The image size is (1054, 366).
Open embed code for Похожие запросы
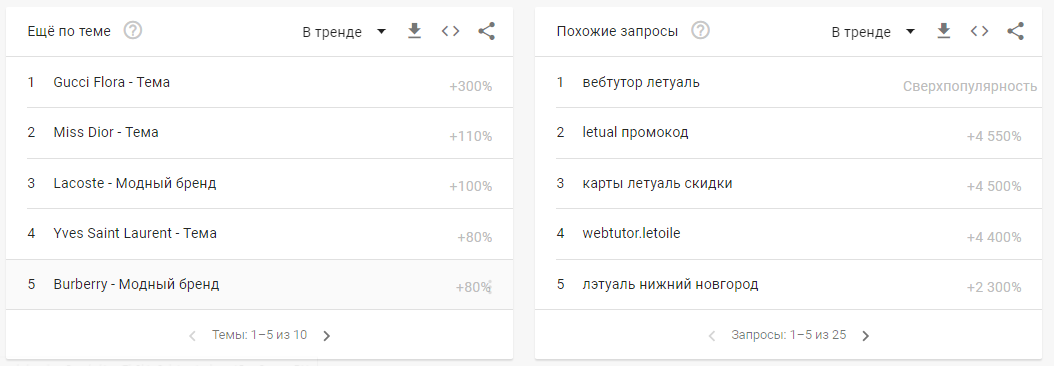[x=979, y=31]
